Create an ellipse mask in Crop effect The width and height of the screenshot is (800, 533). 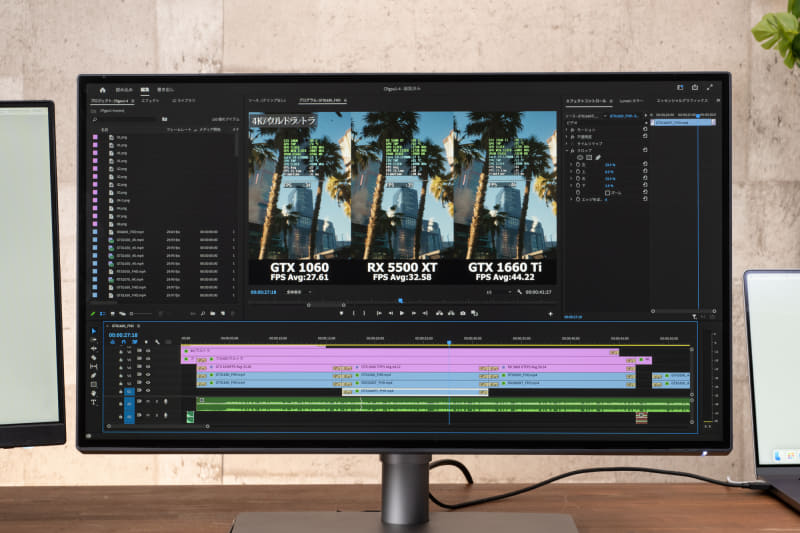point(580,158)
